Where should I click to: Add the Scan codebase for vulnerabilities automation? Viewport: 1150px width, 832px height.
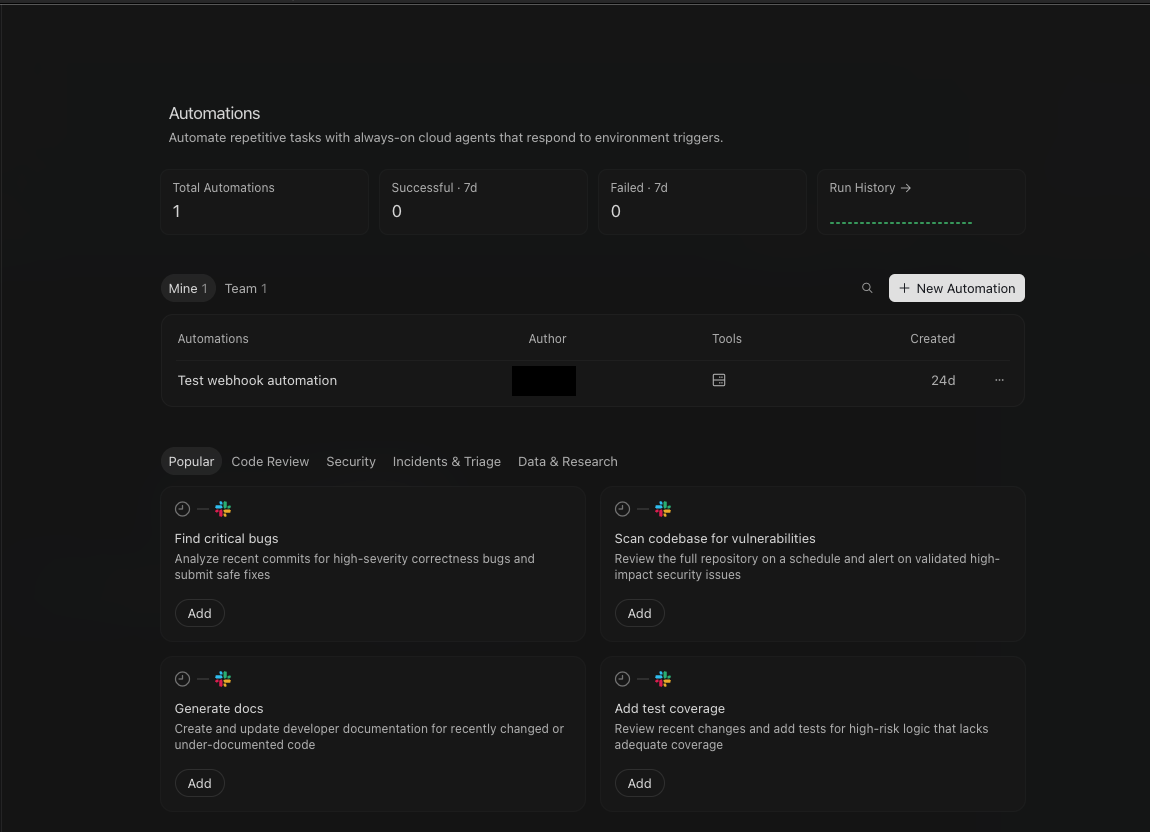click(640, 613)
